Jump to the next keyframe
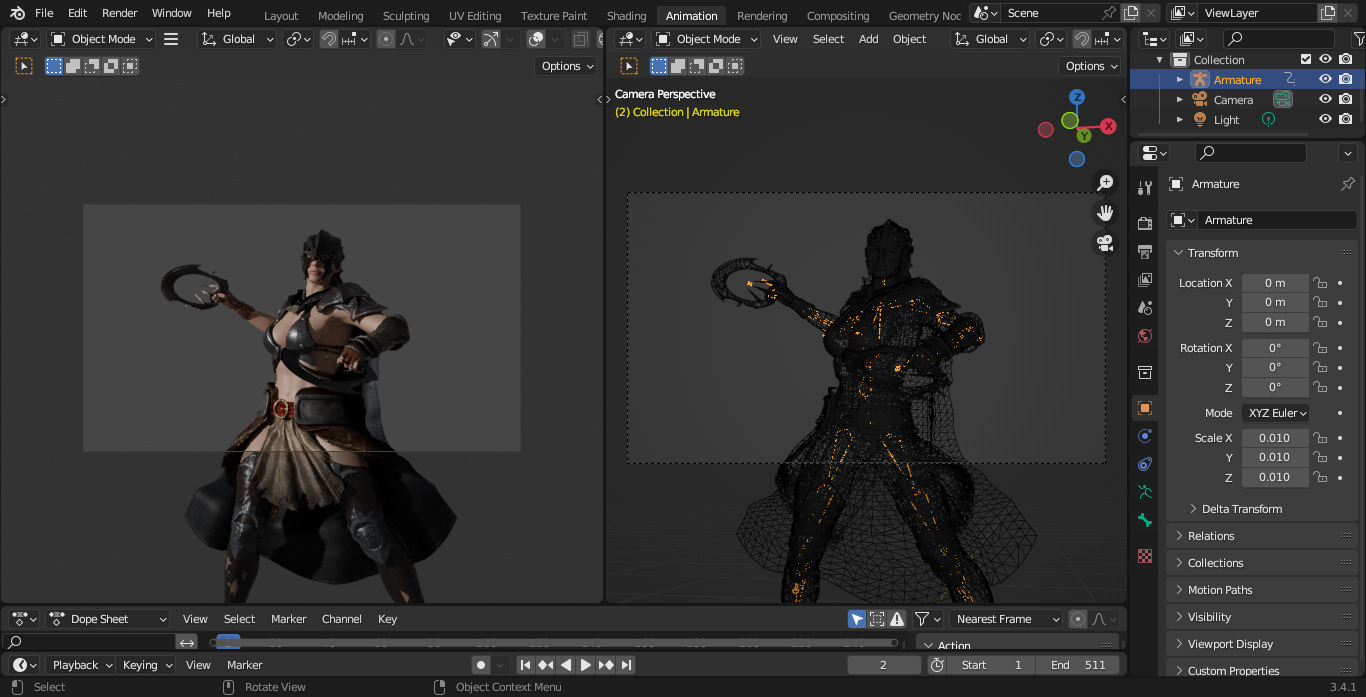The image size is (1366, 697). tap(607, 665)
